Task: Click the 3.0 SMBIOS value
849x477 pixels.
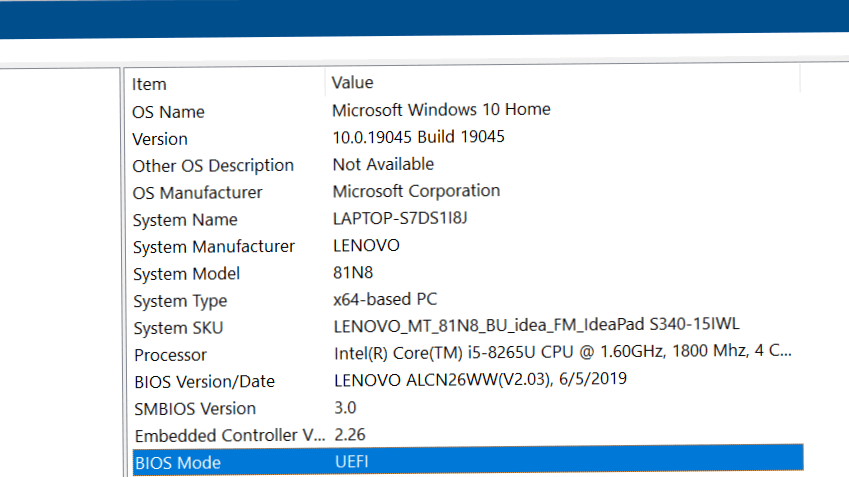Action: point(345,408)
